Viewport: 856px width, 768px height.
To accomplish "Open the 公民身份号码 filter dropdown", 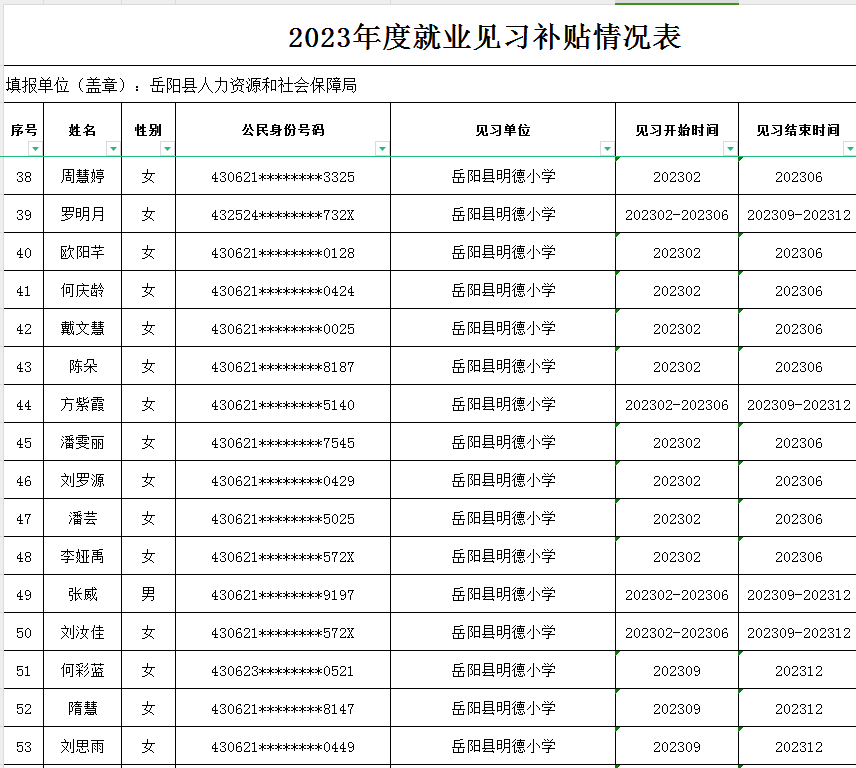I will click(381, 149).
